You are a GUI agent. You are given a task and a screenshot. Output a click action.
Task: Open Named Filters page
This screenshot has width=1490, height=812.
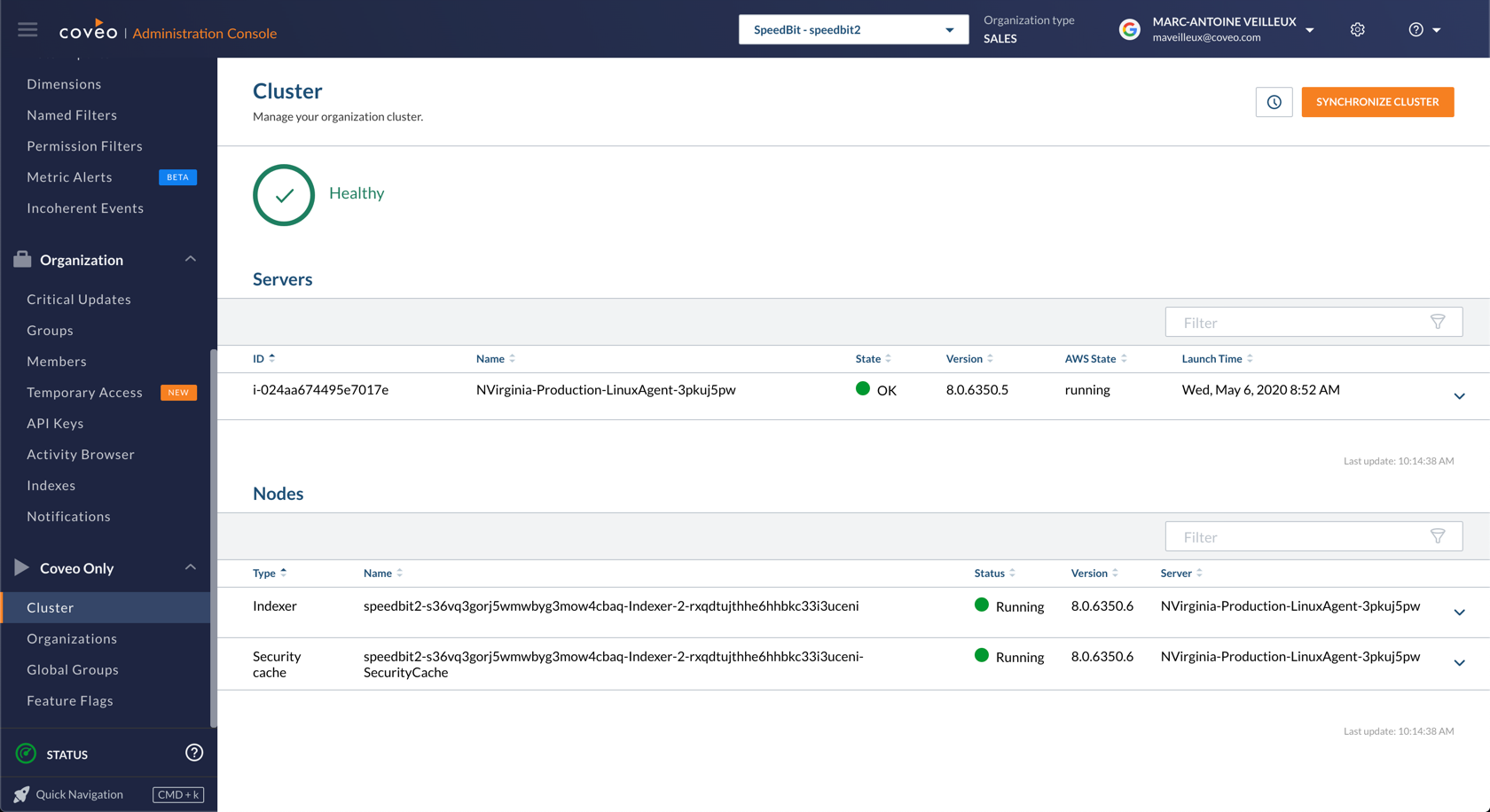(x=72, y=114)
